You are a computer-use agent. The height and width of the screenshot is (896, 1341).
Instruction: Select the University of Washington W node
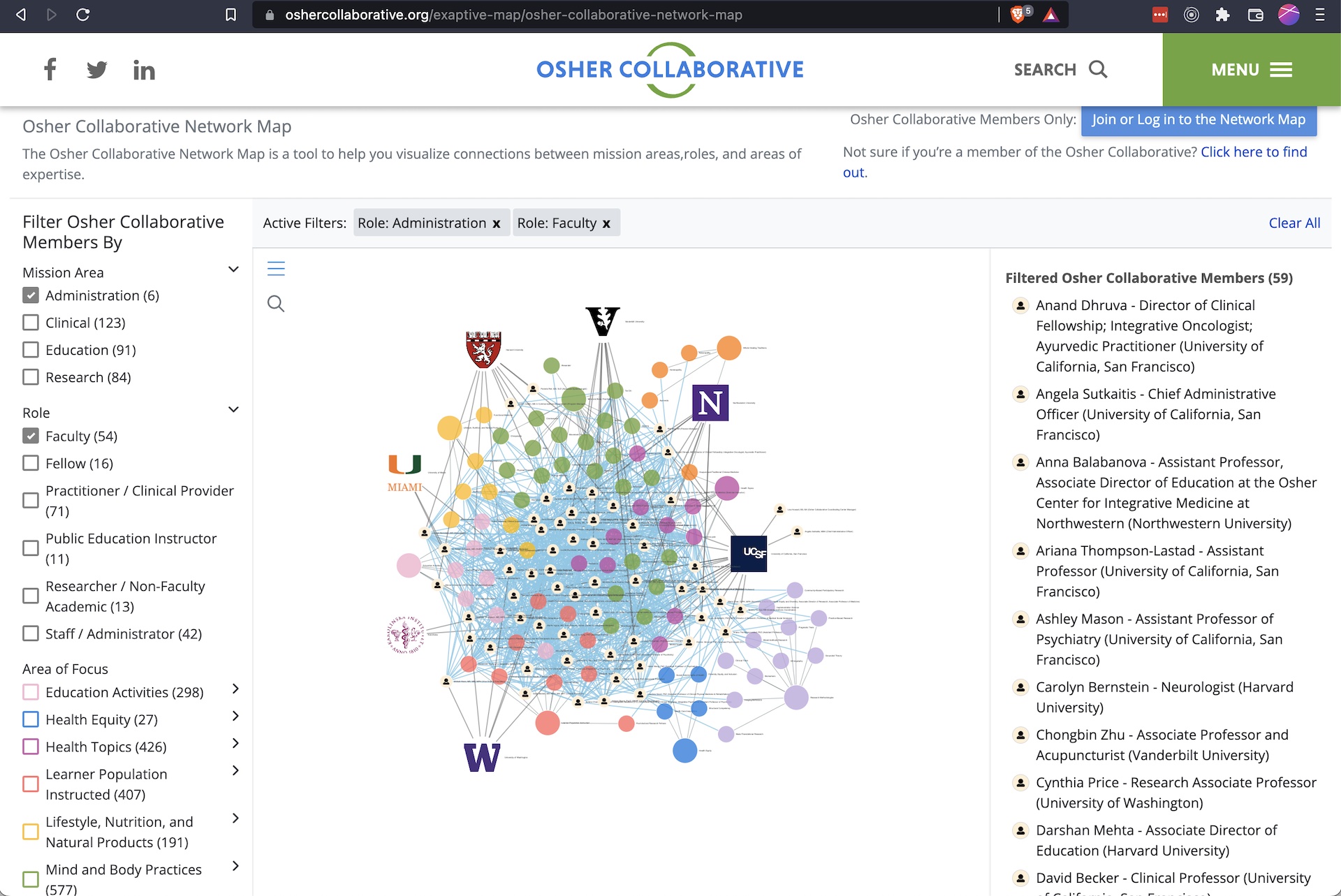tap(482, 758)
